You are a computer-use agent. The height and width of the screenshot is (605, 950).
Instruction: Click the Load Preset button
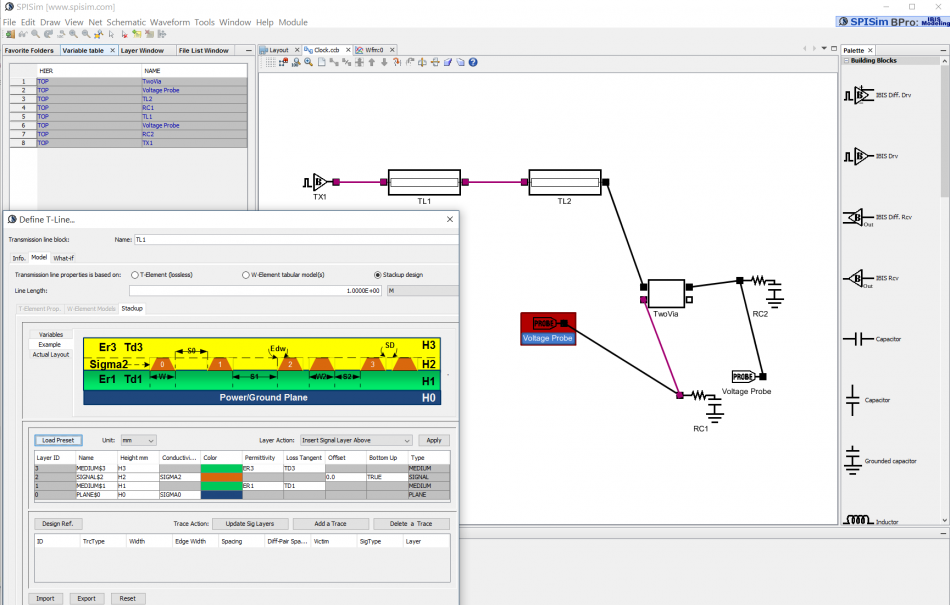[x=58, y=440]
